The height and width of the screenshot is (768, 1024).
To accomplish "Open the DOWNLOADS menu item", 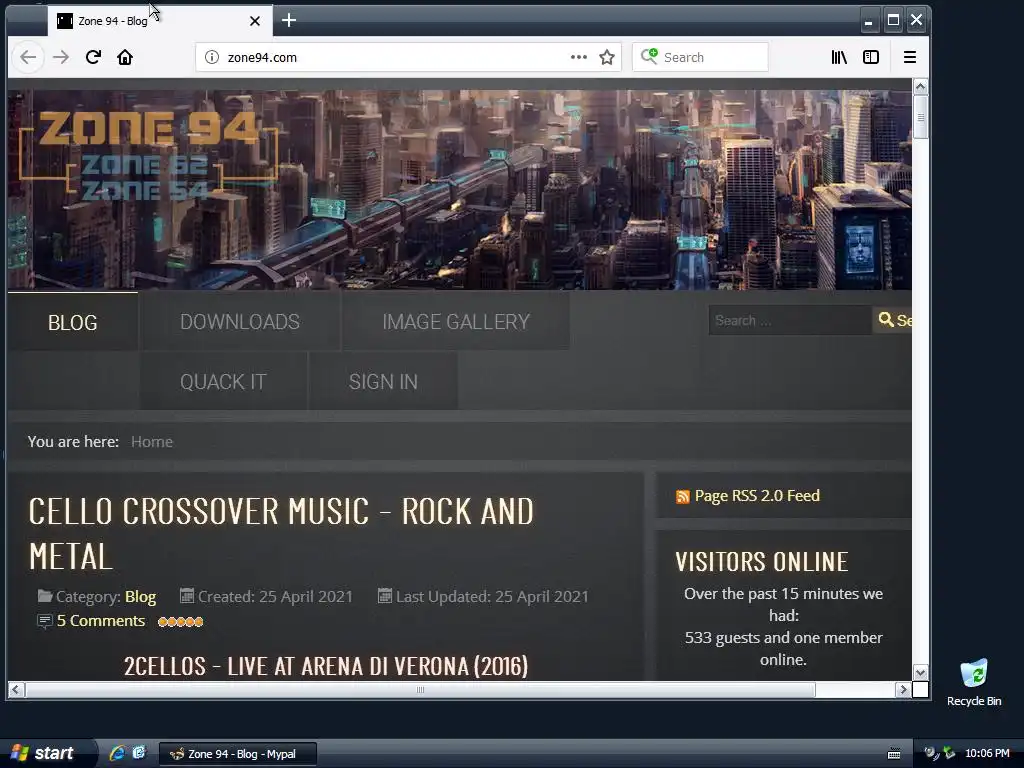I will click(240, 322).
